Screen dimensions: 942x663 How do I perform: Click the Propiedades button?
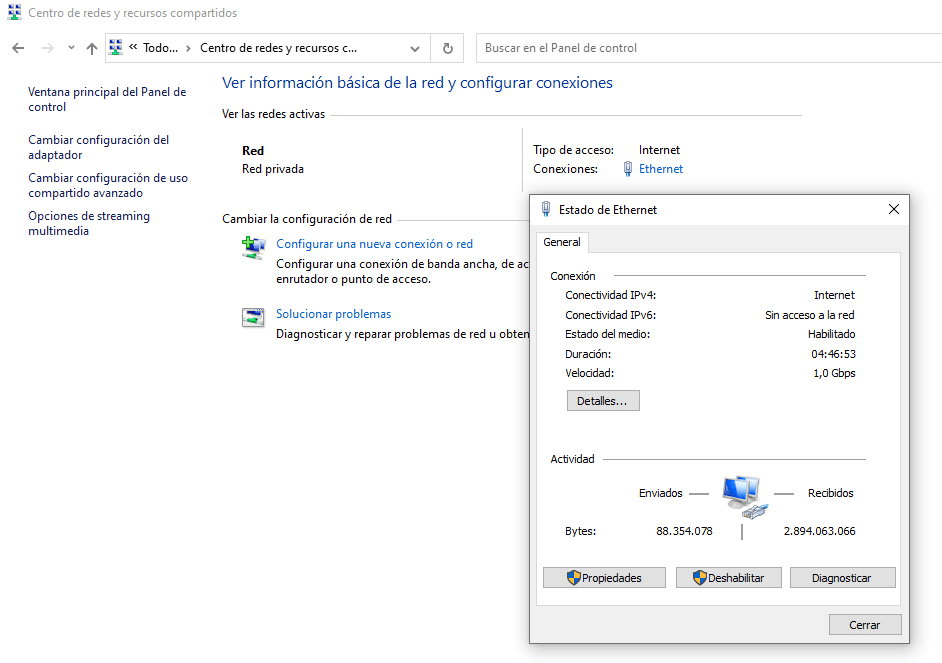(x=605, y=578)
